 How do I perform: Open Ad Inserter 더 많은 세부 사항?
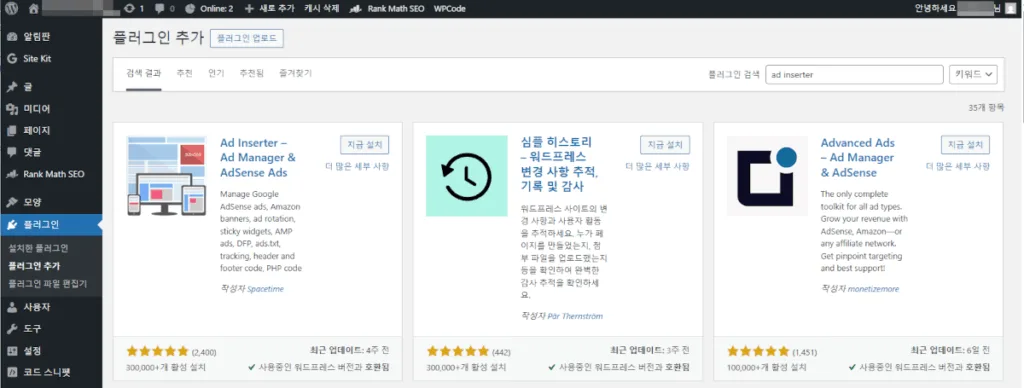tap(357, 166)
